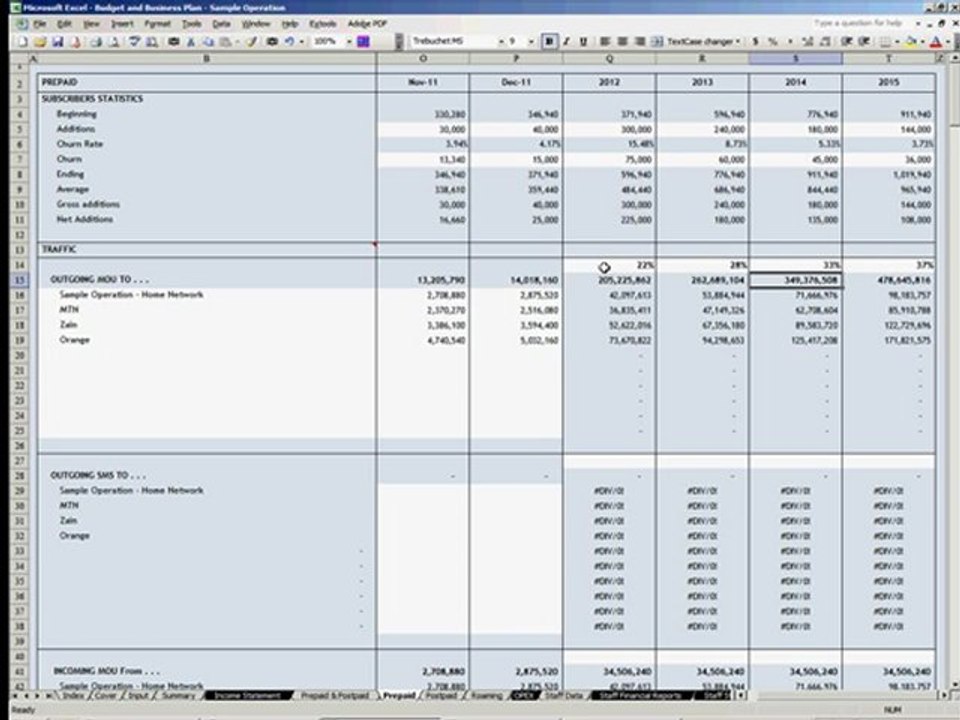Click the Paste icon

(226, 42)
